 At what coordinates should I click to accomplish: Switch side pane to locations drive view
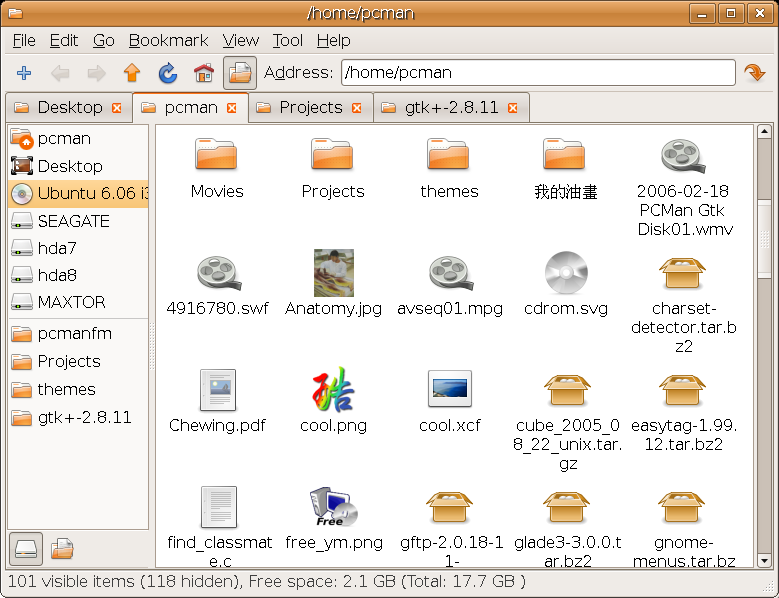point(26,548)
